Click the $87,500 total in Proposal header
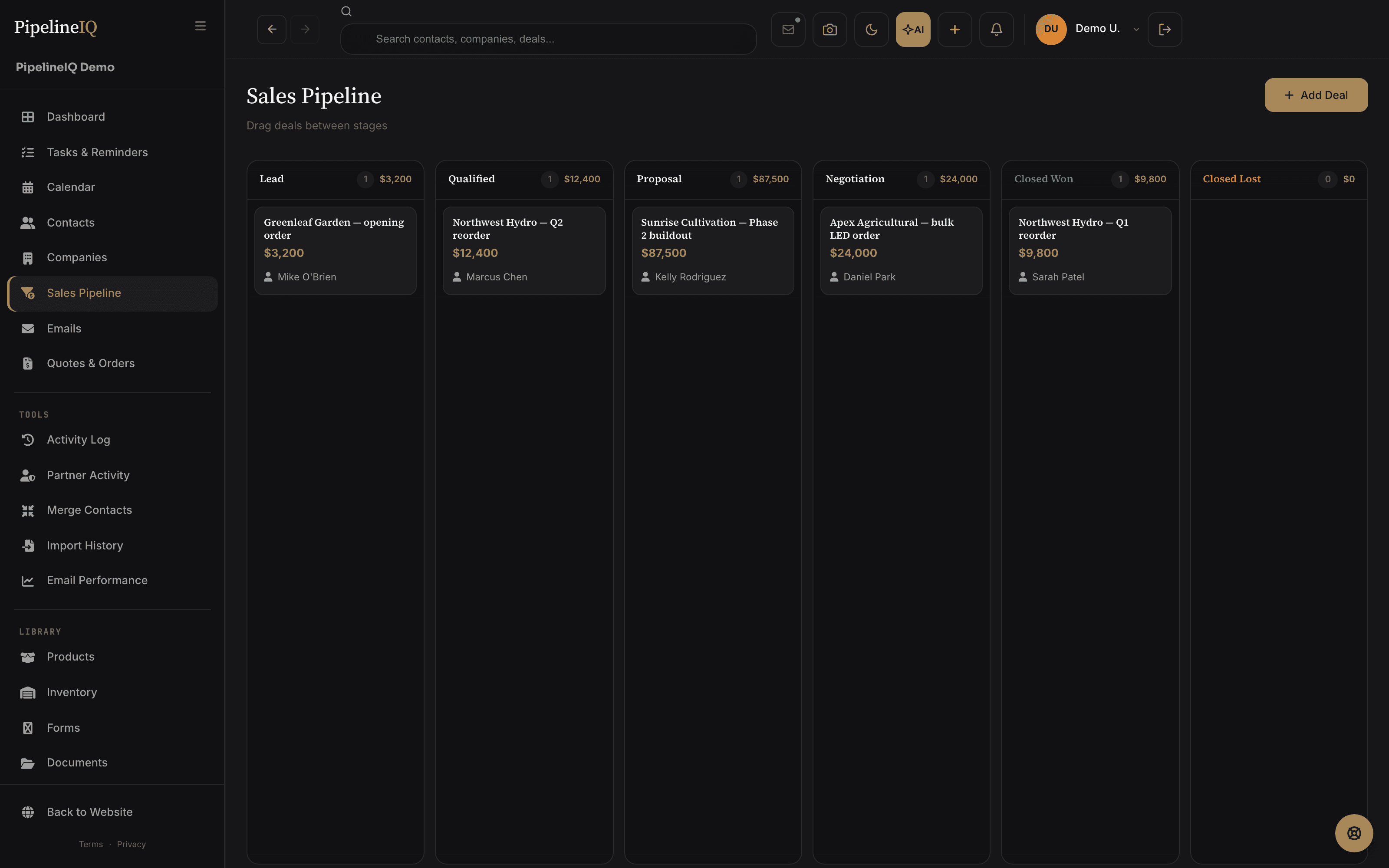This screenshot has width=1389, height=868. [770, 179]
